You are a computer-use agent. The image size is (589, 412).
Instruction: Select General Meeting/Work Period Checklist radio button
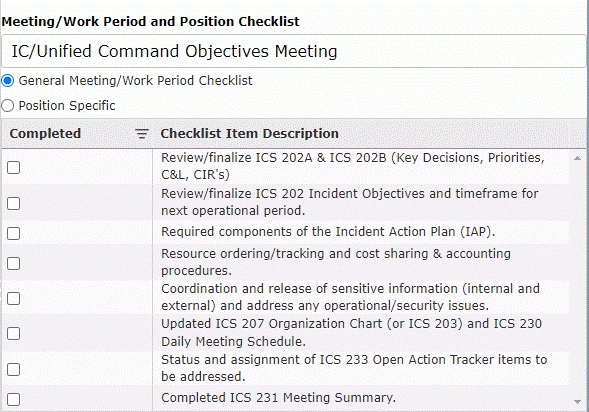pyautogui.click(x=8, y=81)
